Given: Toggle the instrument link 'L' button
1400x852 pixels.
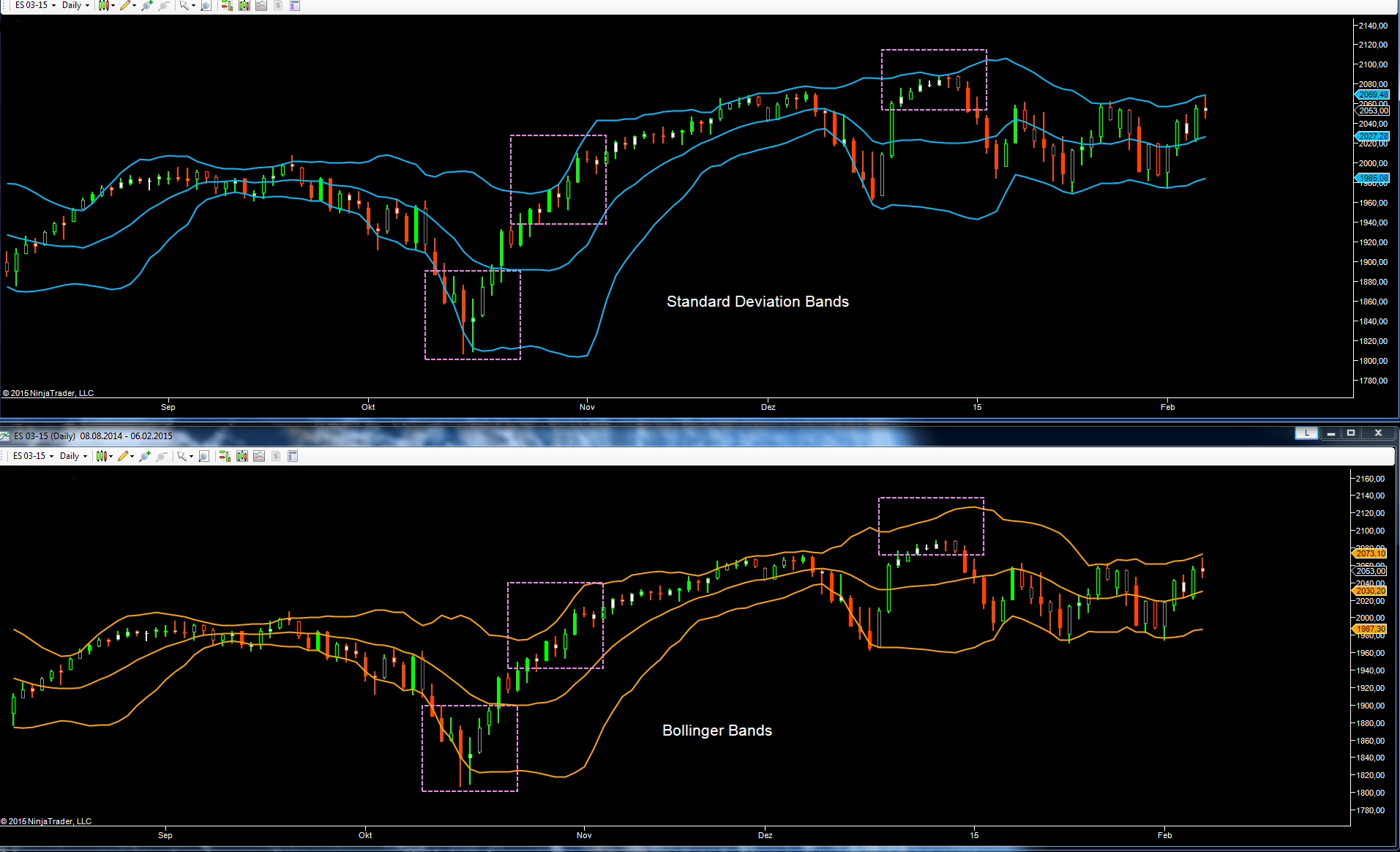Looking at the screenshot, I should click(1306, 433).
